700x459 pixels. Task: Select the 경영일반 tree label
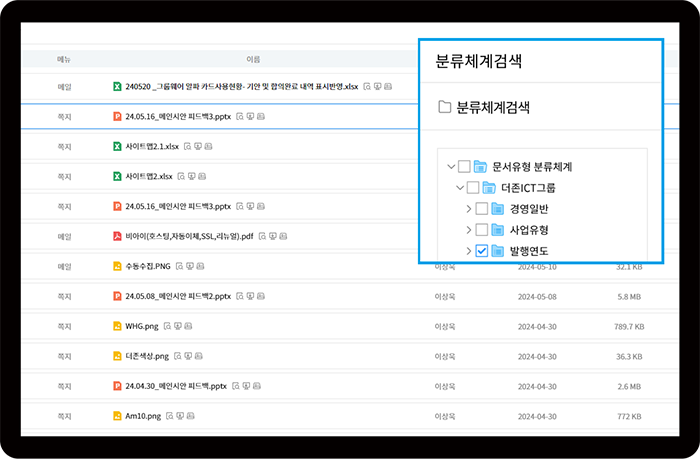pos(529,209)
